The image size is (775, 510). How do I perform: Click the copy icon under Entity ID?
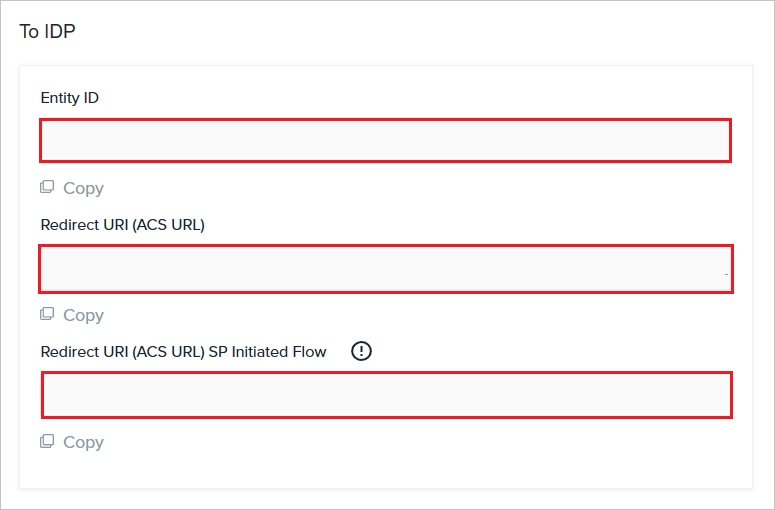point(47,187)
